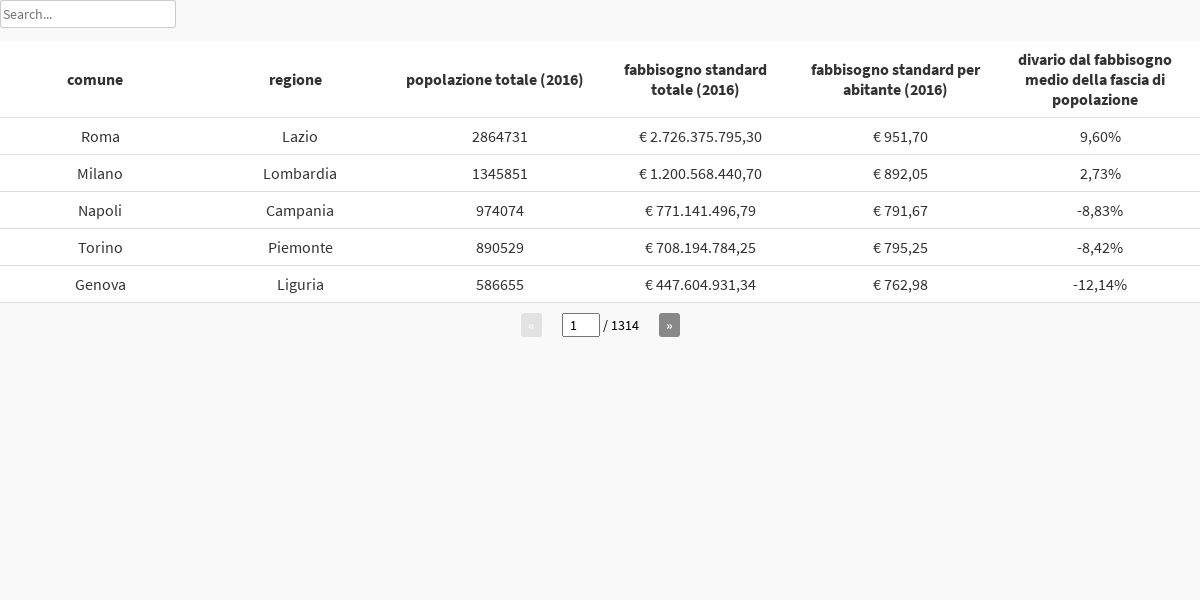This screenshot has width=1200, height=600.
Task: Click the Napoli table cell
Action: (x=100, y=210)
